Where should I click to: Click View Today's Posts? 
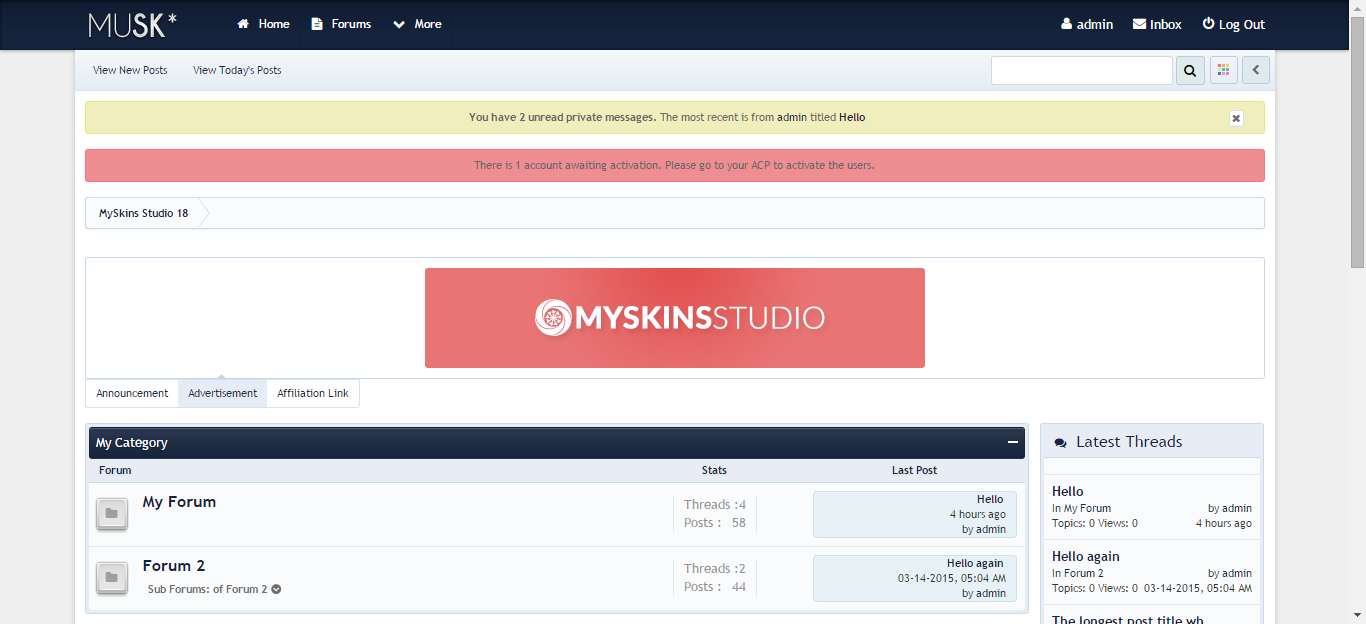coord(237,70)
